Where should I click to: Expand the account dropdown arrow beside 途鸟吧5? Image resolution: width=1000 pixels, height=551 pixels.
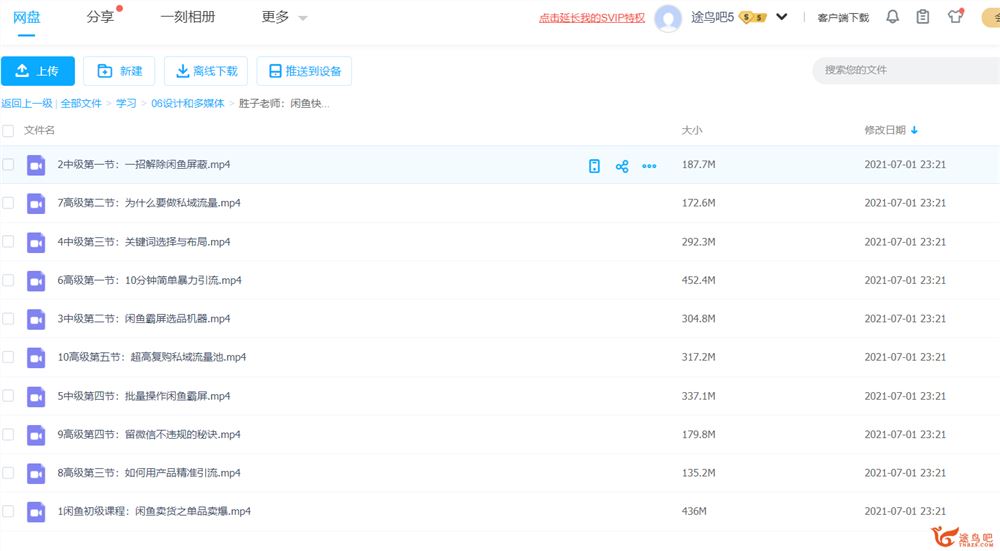(x=781, y=17)
